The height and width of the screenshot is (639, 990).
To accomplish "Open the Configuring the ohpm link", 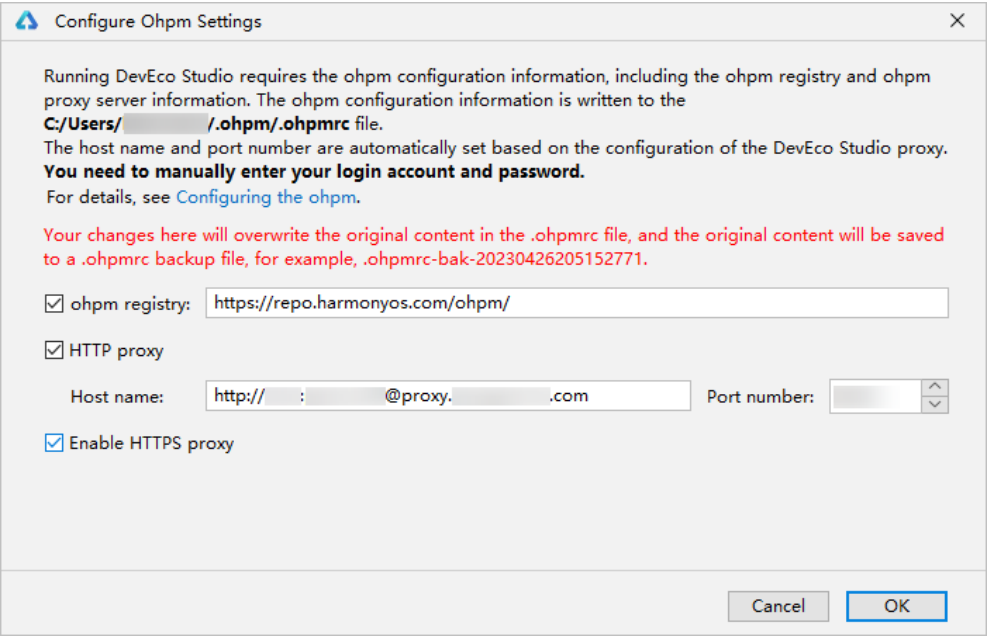I will (266, 197).
